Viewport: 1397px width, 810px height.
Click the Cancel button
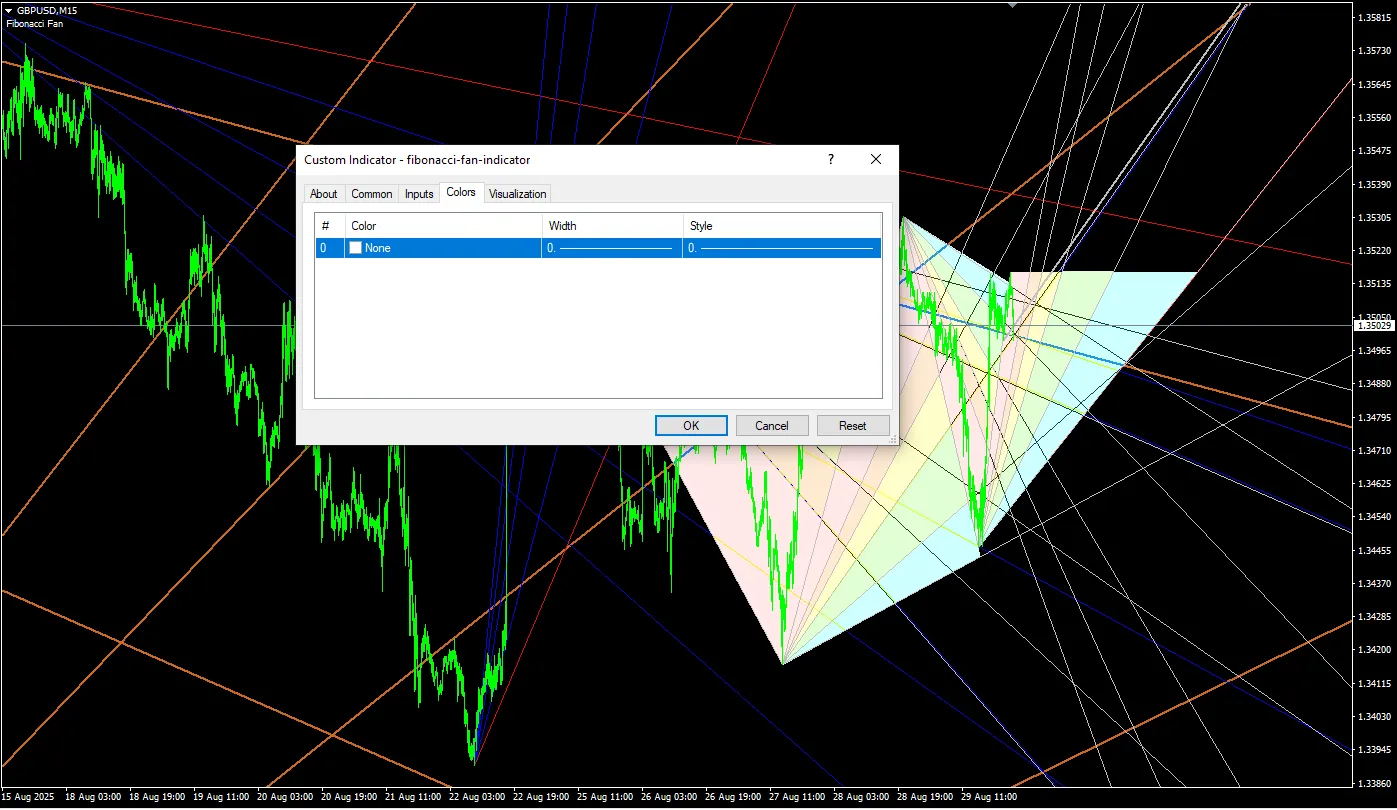(771, 426)
